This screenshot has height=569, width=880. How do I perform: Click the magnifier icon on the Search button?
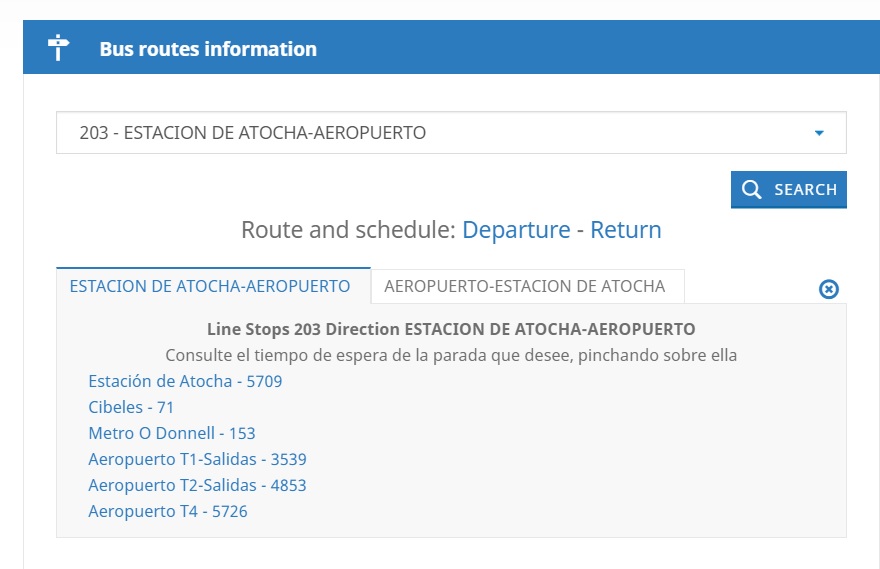point(753,189)
